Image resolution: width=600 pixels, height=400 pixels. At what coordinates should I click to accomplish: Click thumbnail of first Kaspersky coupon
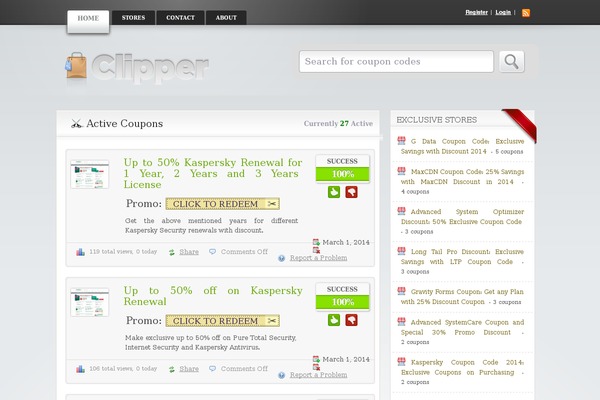[90, 174]
